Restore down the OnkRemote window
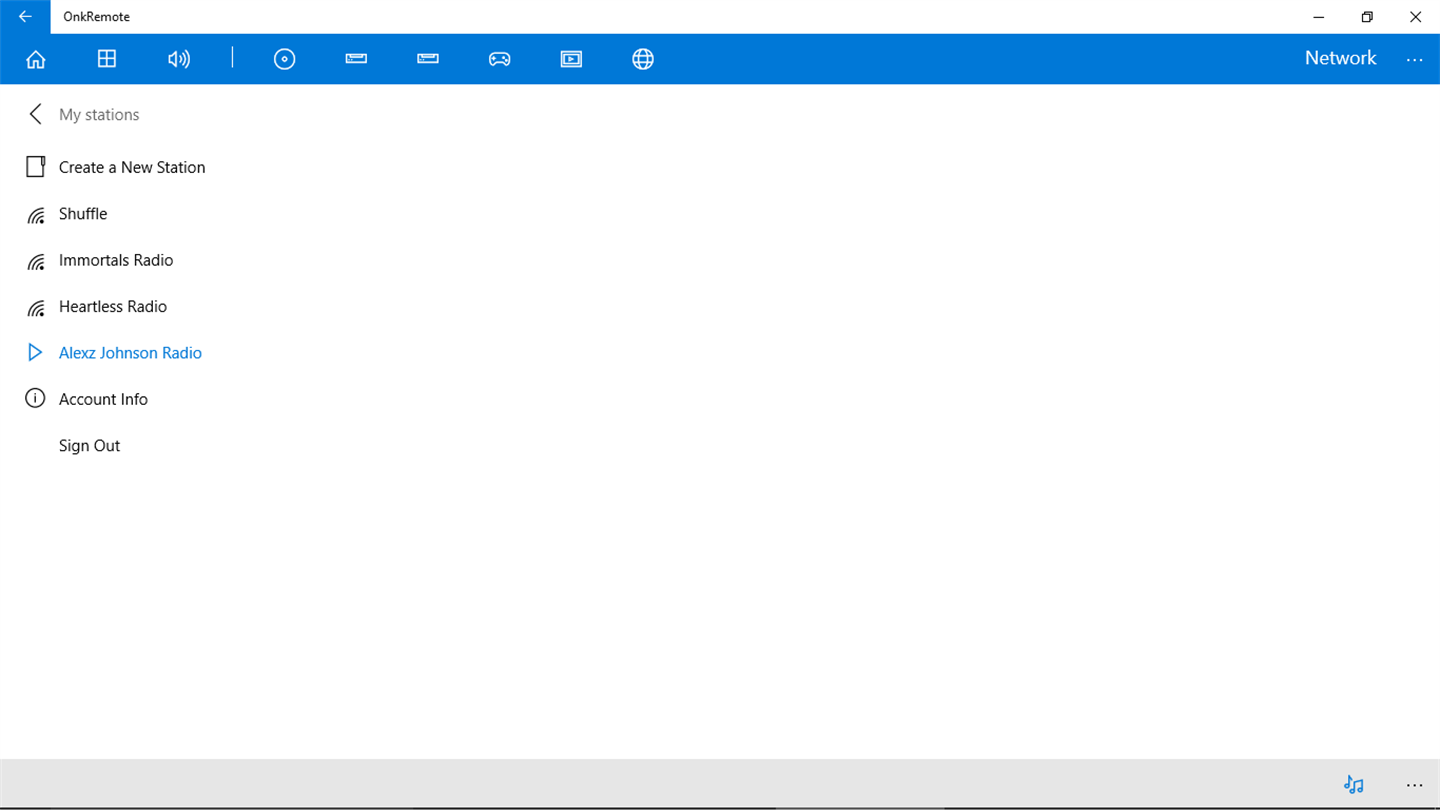Viewport: 1440px width, 810px height. tap(1367, 17)
